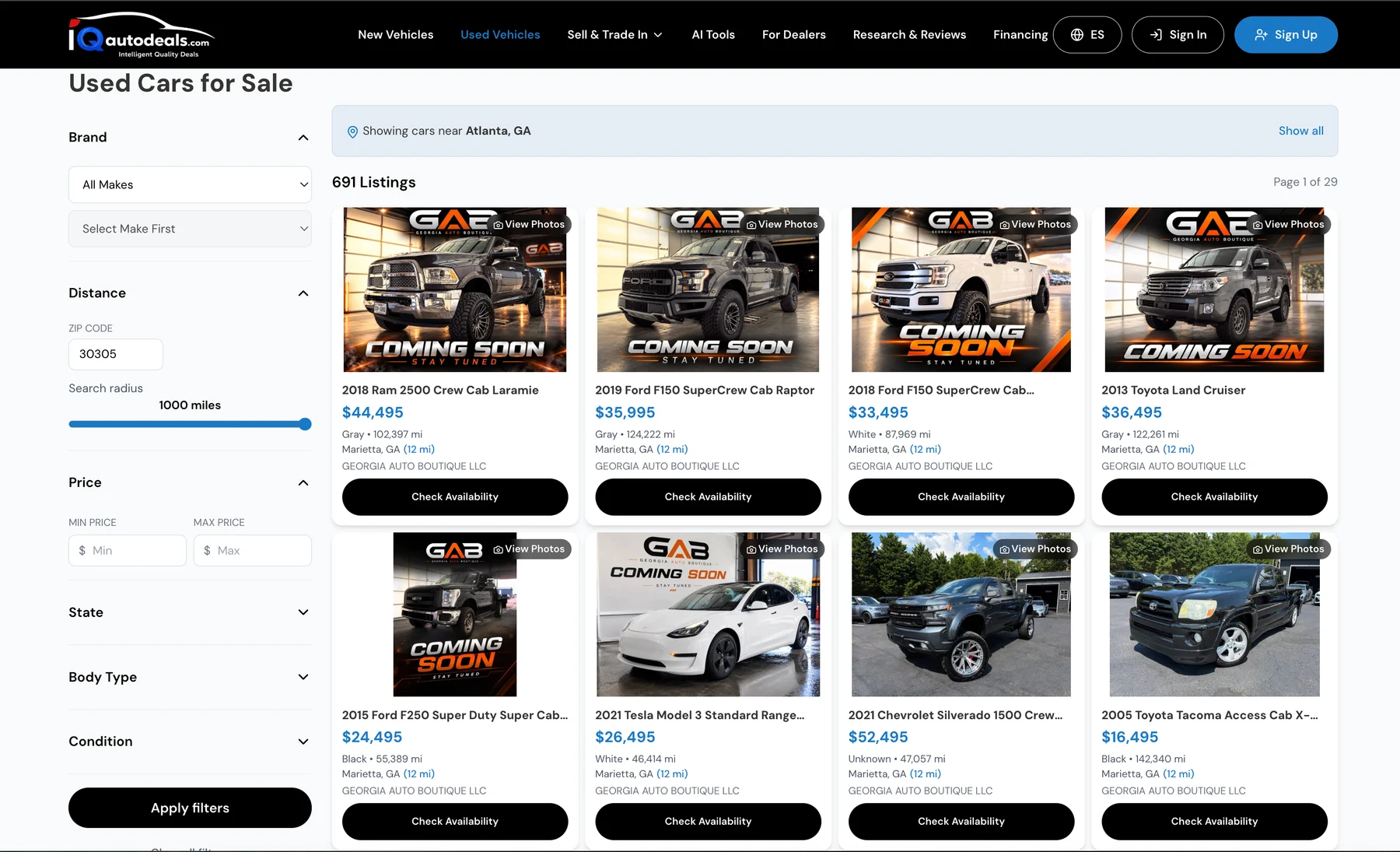The width and height of the screenshot is (1400, 852).
Task: Click the globe icon beside ES
Action: [1077, 35]
